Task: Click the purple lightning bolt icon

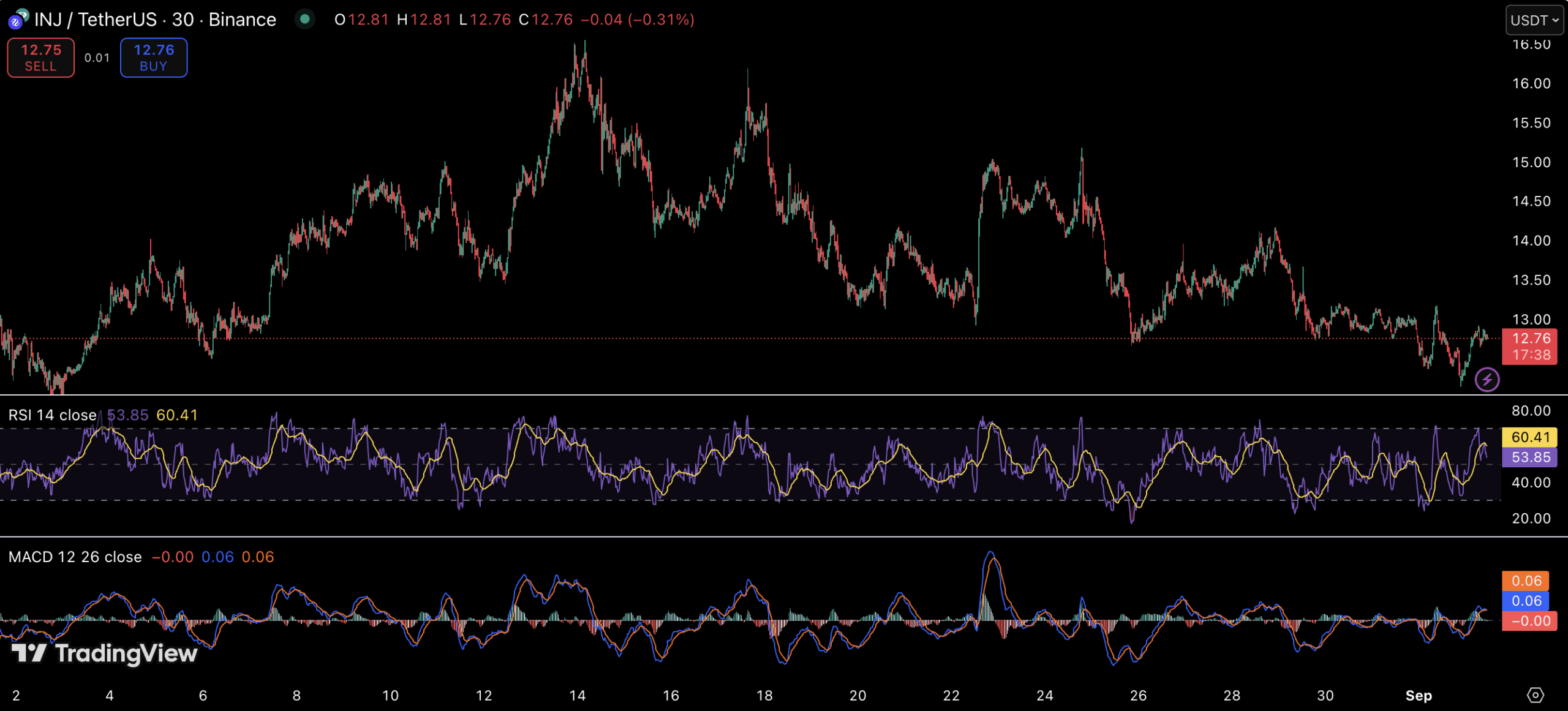Action: pyautogui.click(x=1487, y=380)
